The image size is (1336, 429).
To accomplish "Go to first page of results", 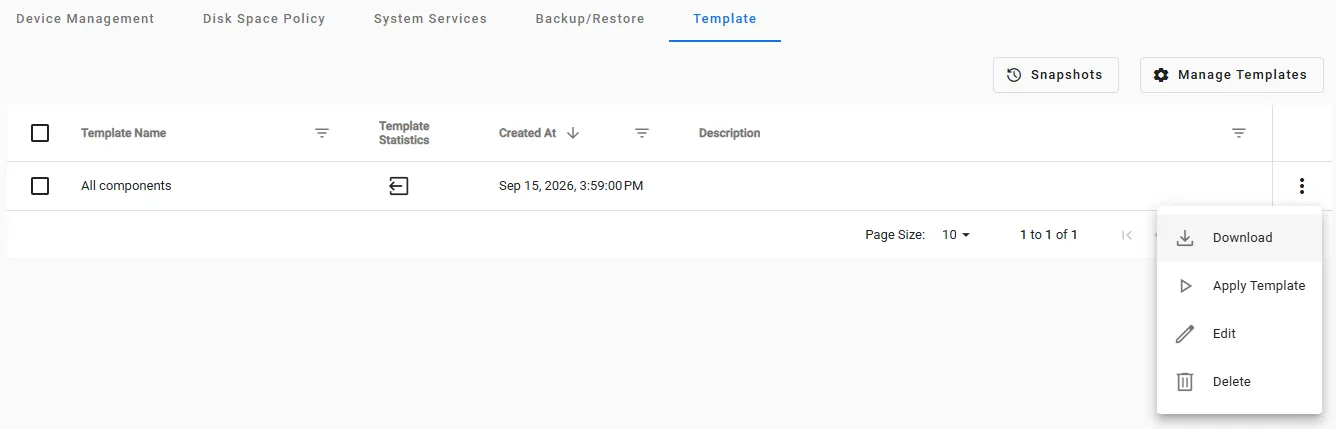I will [1127, 235].
